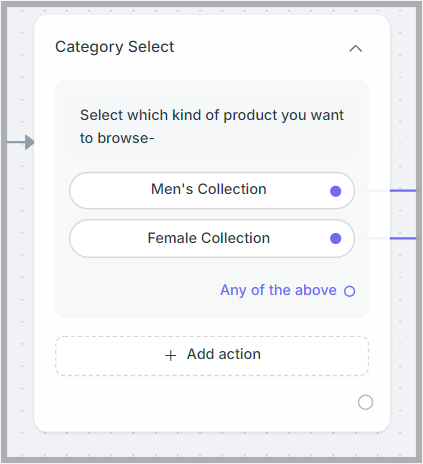This screenshot has height=464, width=423.
Task: Open the Add action dashed button
Action: [x=212, y=356]
